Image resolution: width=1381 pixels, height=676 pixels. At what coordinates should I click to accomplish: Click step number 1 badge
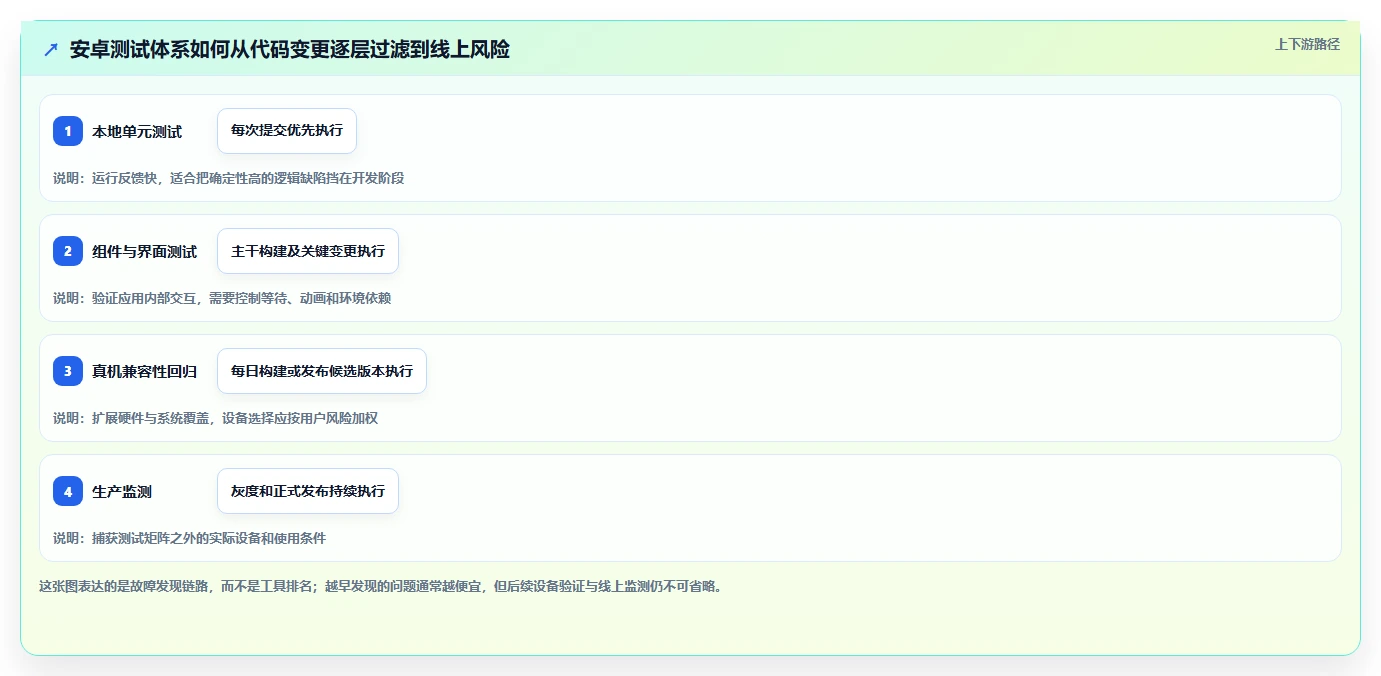click(x=68, y=131)
